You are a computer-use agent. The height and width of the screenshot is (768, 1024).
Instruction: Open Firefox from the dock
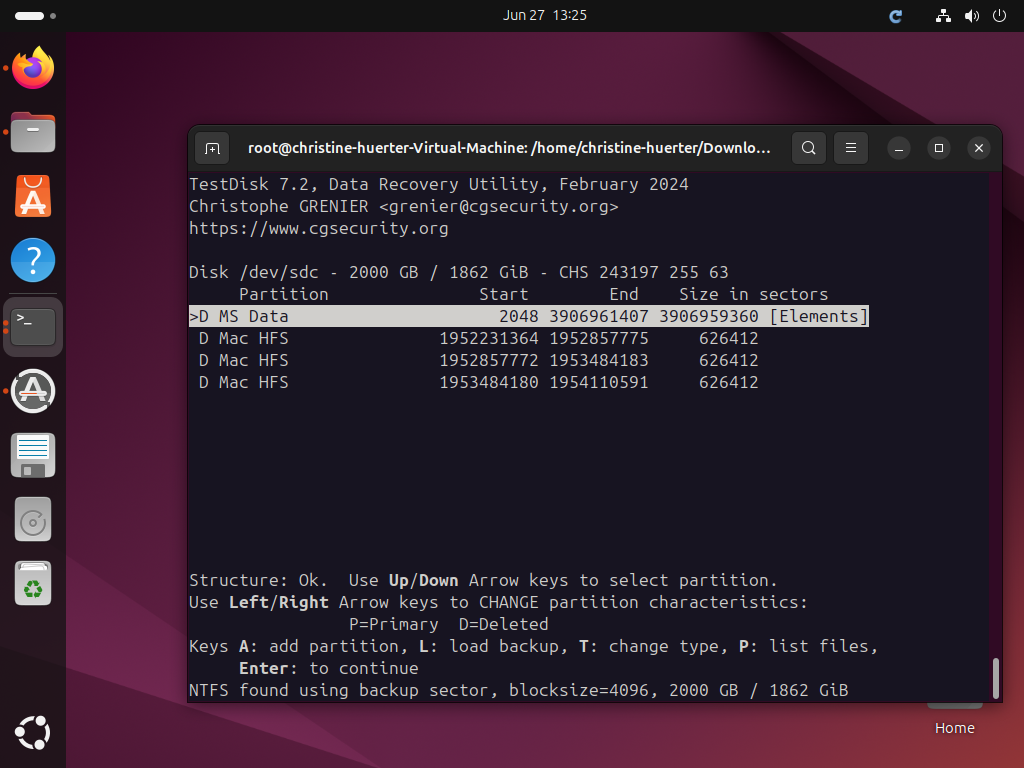[33, 68]
